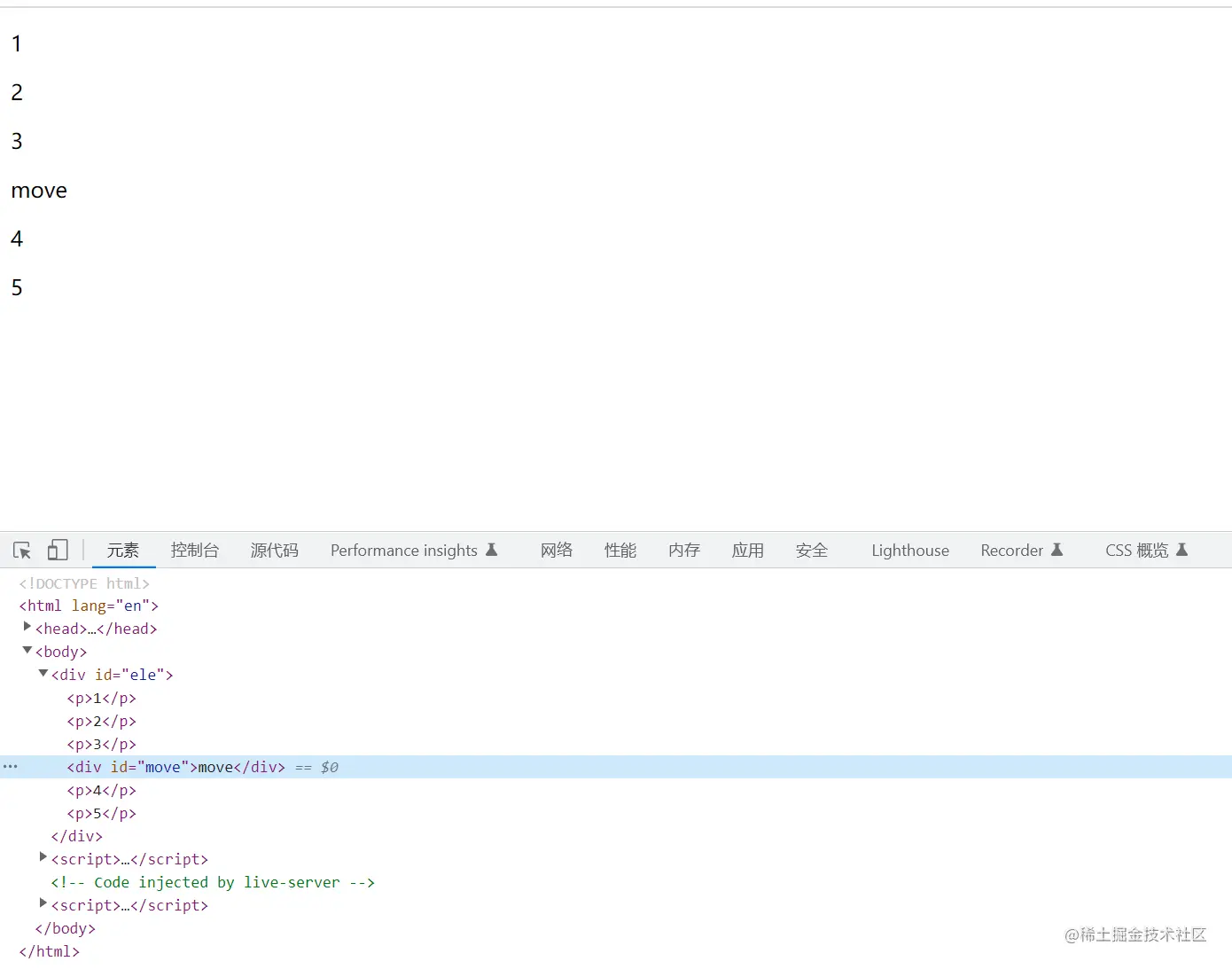Open the 源代码 tab
Image resolution: width=1232 pixels, height=969 pixels.
[x=275, y=551]
